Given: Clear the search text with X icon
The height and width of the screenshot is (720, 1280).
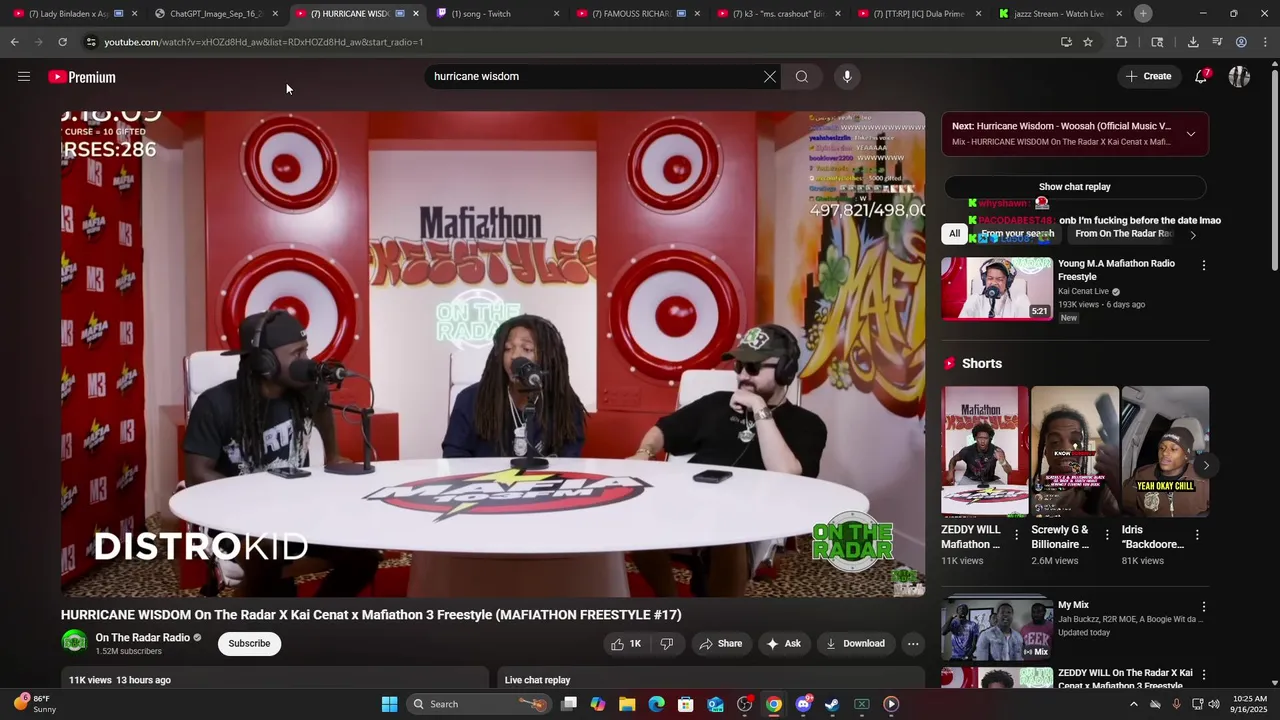Looking at the screenshot, I should coord(770,76).
